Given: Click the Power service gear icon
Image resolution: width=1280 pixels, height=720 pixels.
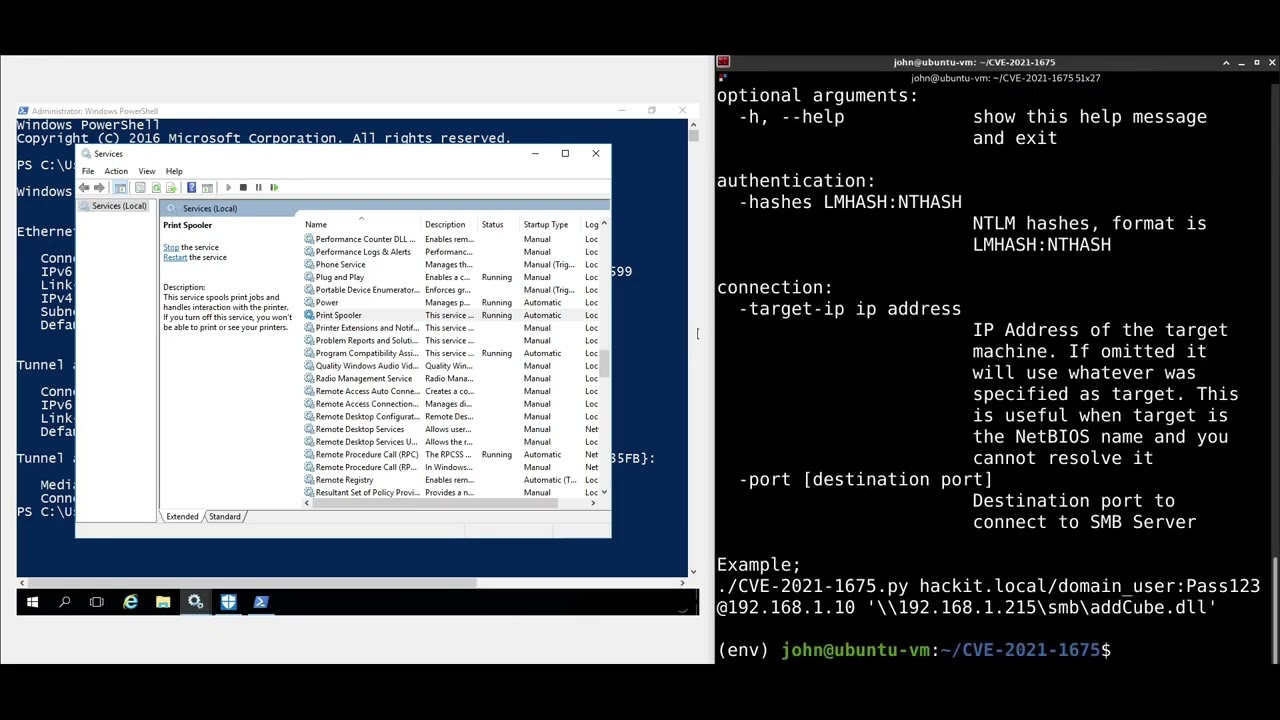Looking at the screenshot, I should pos(309,303).
